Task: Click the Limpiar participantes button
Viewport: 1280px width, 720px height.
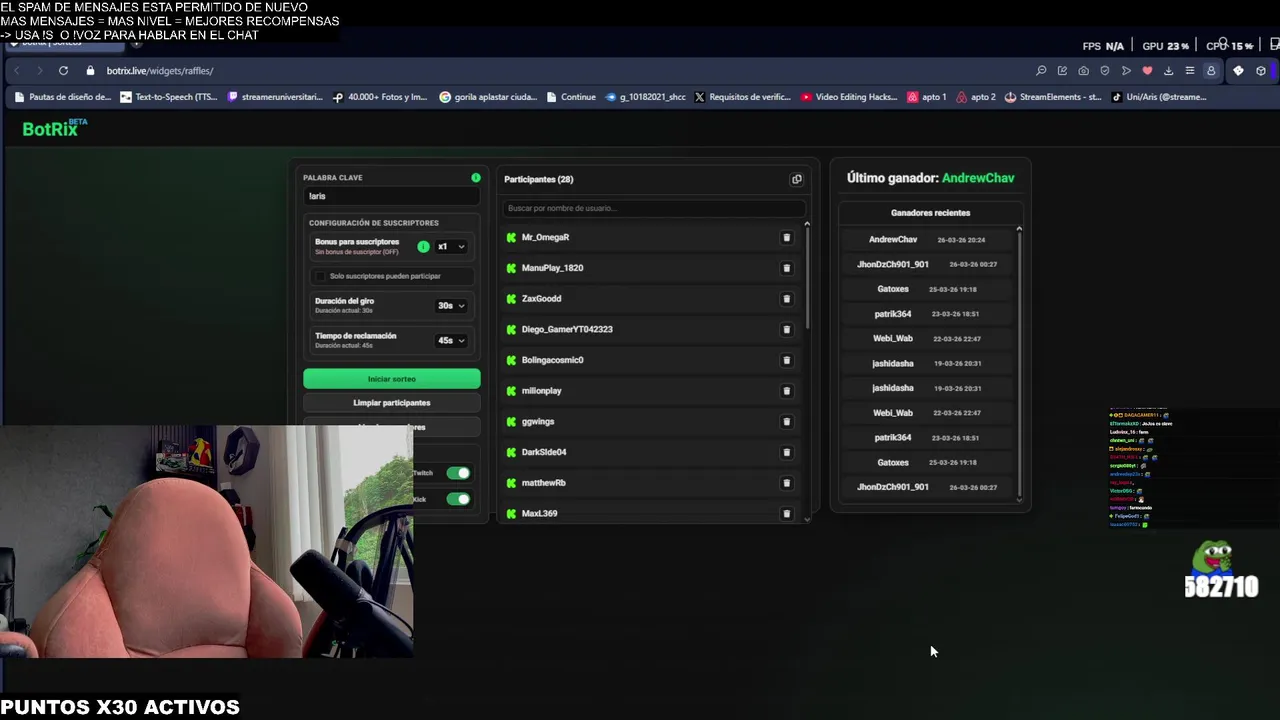Action: [x=392, y=403]
